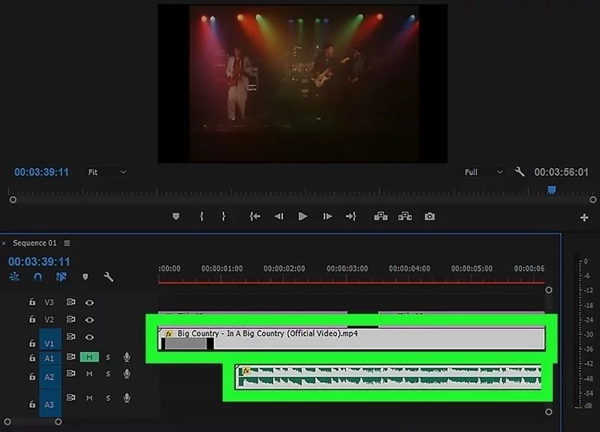600x432 pixels.
Task: Solo track A3
Action: [108, 398]
